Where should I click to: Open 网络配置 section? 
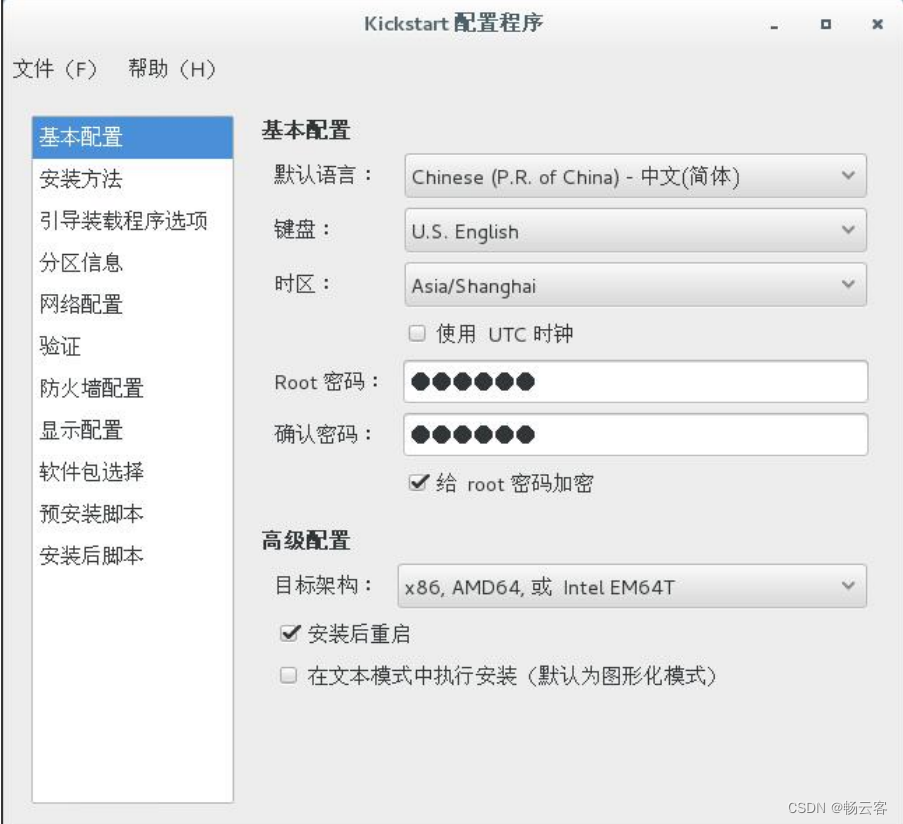click(132, 305)
